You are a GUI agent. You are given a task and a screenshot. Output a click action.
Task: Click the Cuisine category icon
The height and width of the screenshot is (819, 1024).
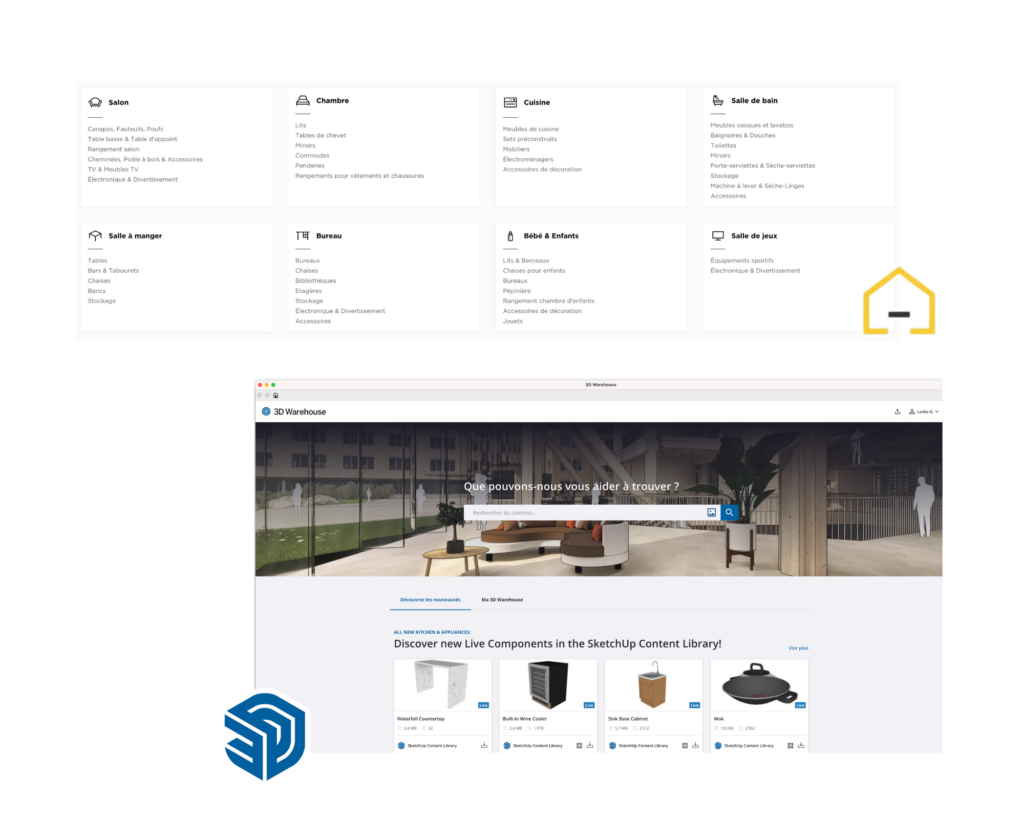[x=510, y=103]
